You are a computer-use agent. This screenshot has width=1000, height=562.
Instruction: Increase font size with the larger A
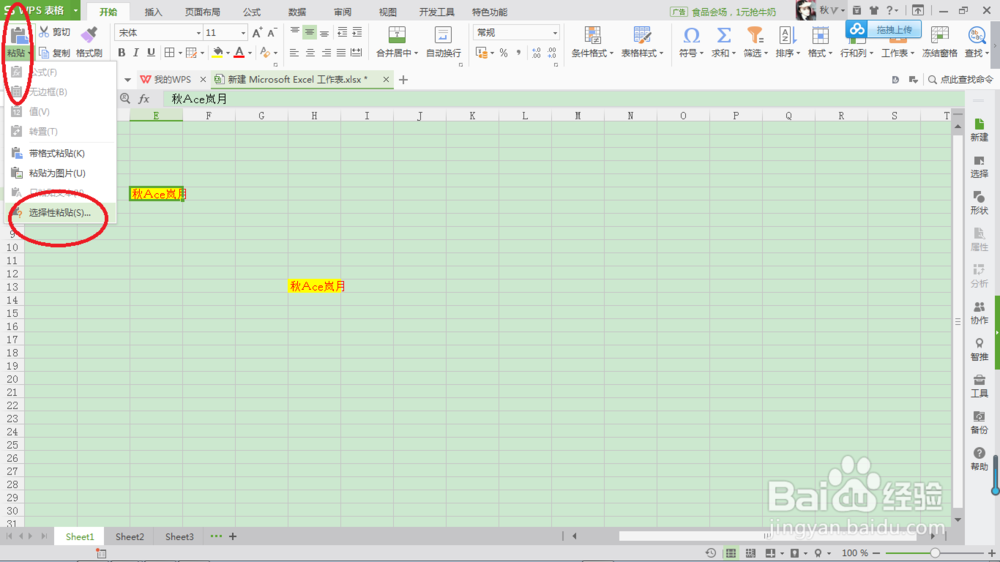pos(256,33)
